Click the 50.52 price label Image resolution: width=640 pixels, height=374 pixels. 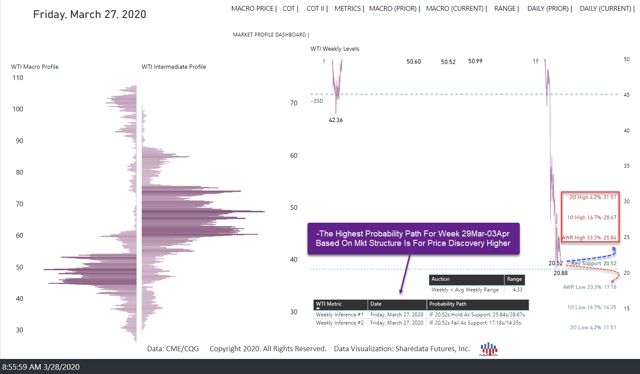click(x=448, y=62)
